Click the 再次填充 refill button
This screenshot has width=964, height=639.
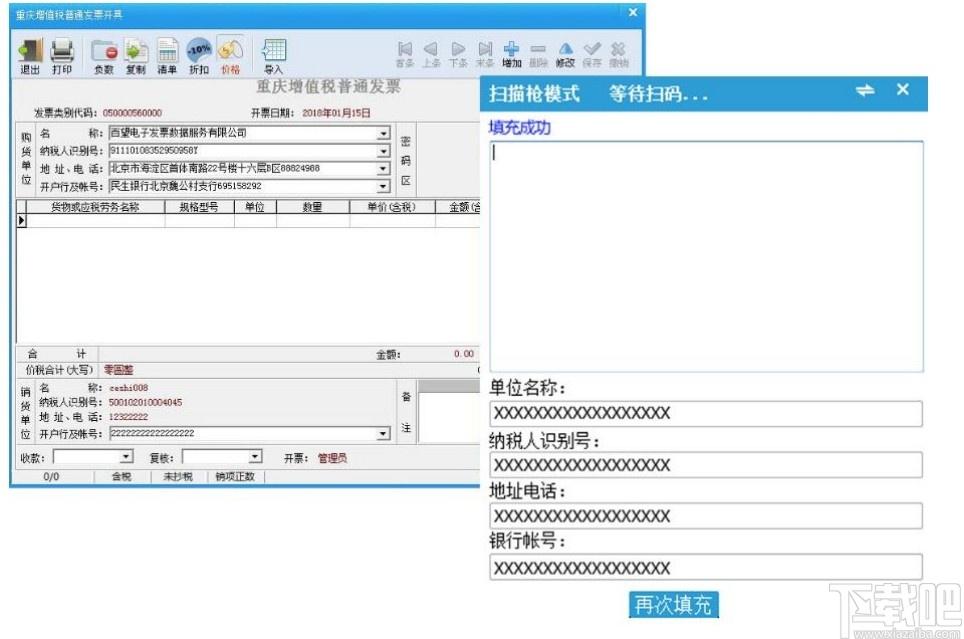pos(673,605)
